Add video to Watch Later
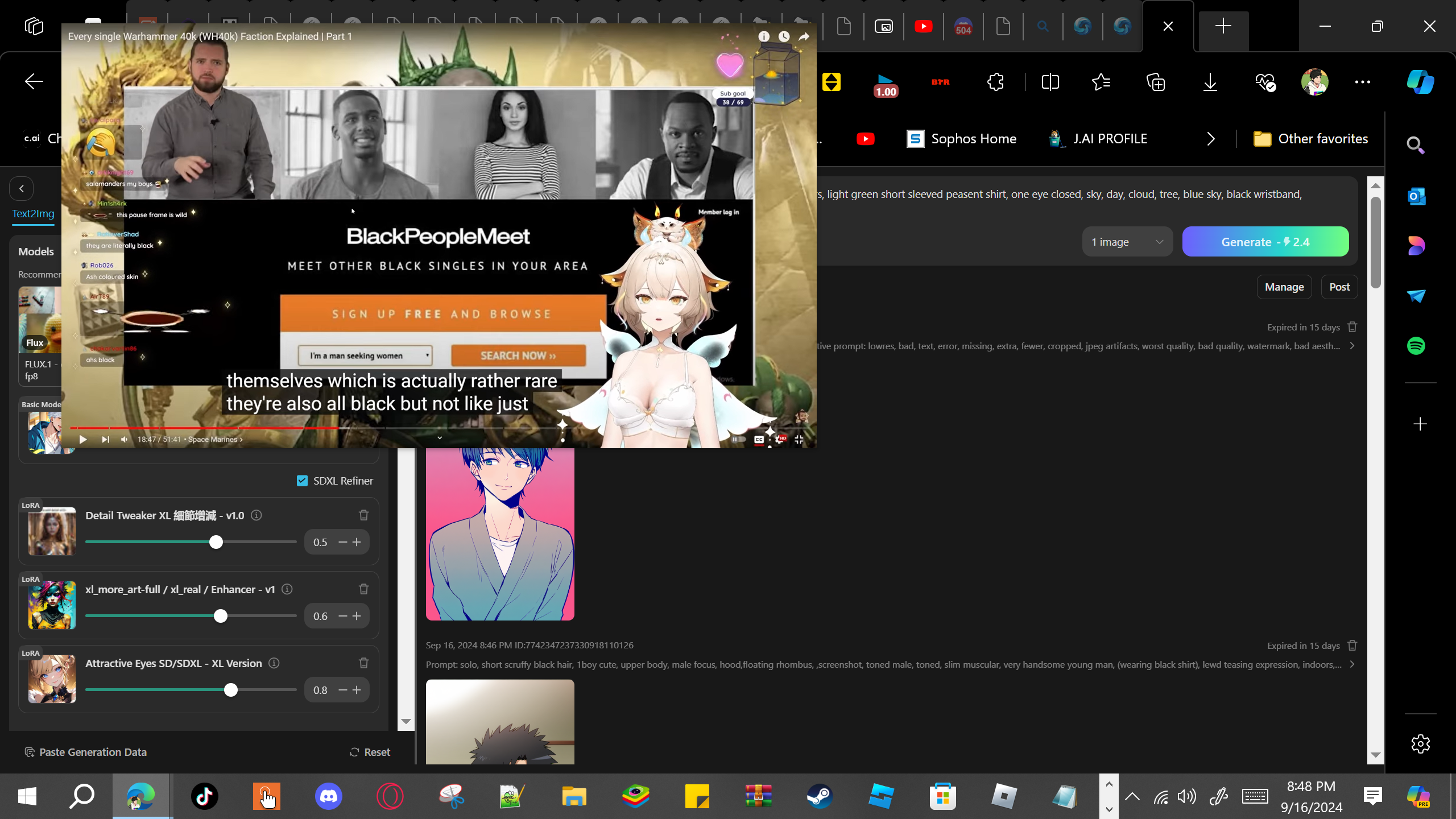The image size is (1456, 819). (x=784, y=36)
